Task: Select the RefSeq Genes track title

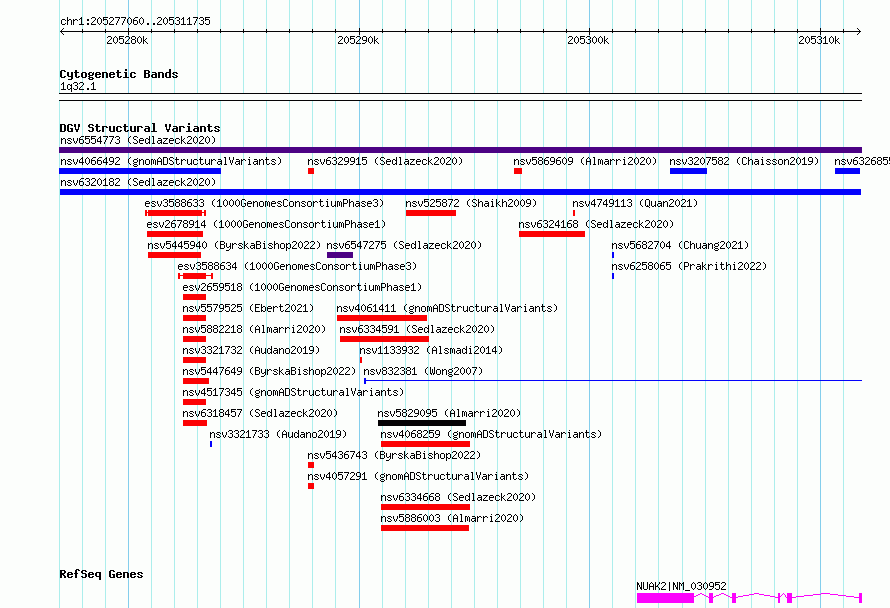Action: tap(102, 575)
